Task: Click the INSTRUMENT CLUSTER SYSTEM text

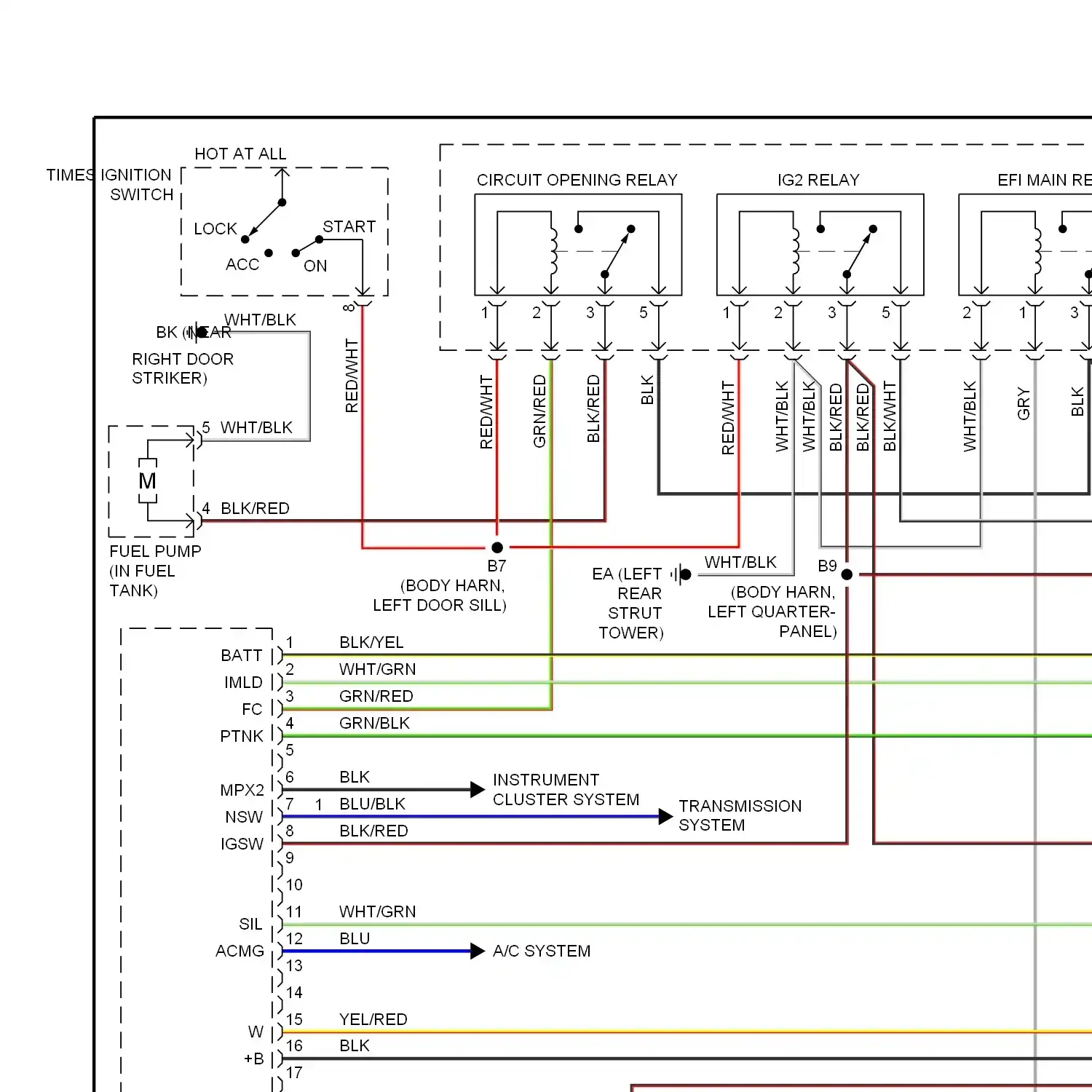Action: pos(566,789)
